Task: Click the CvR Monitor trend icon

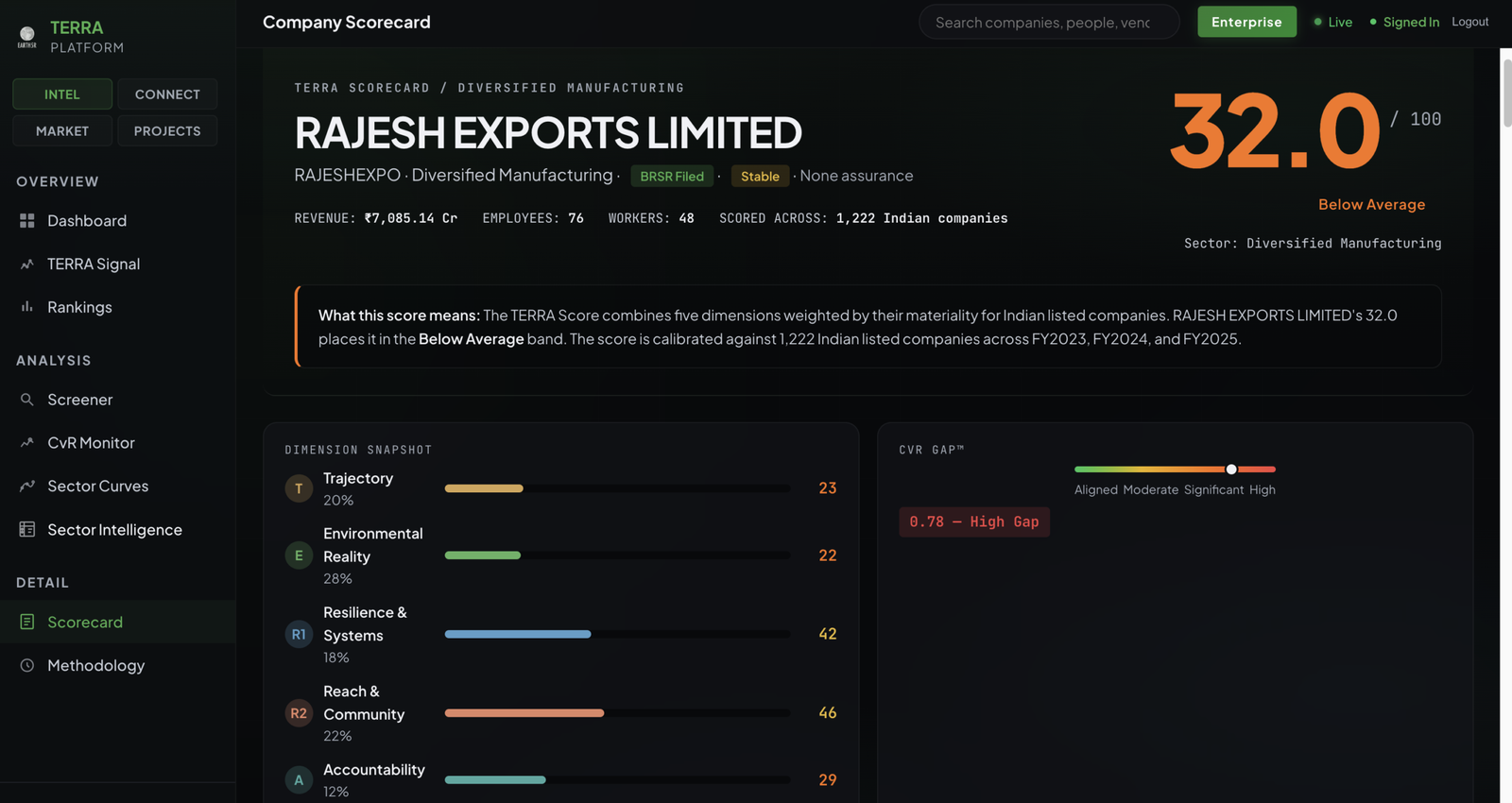Action: click(27, 442)
